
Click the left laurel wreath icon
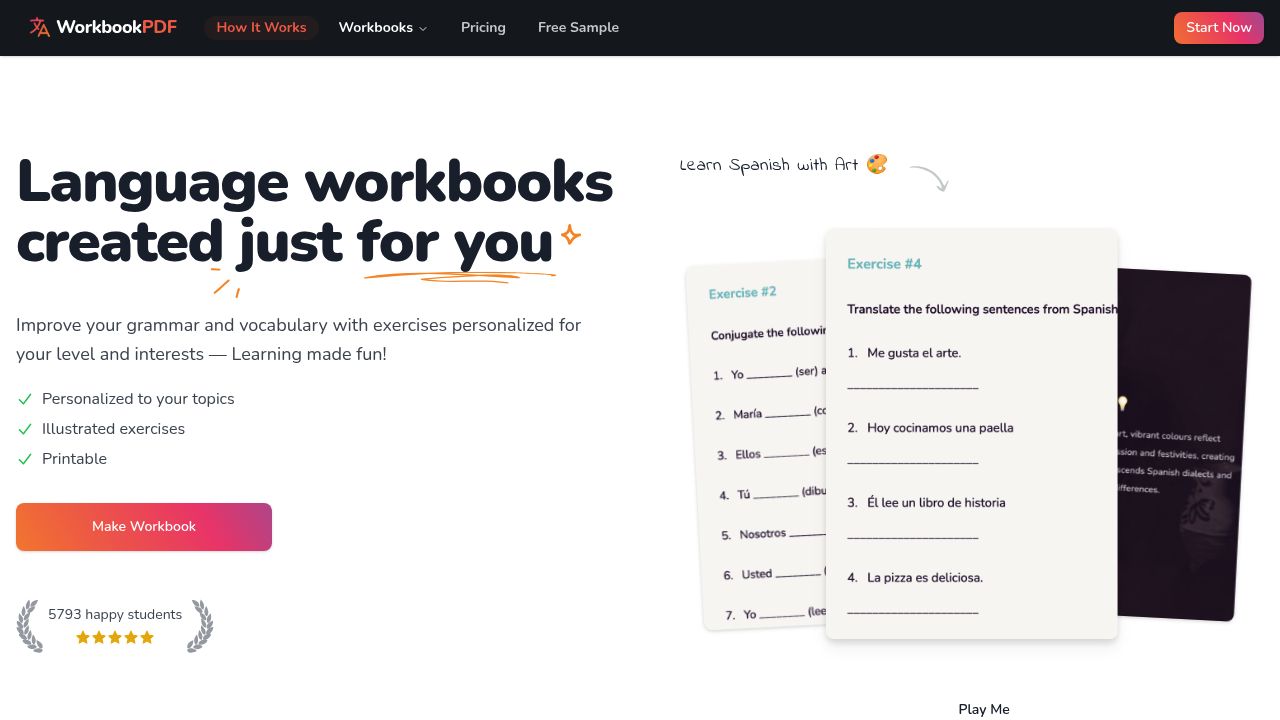pyautogui.click(x=29, y=626)
